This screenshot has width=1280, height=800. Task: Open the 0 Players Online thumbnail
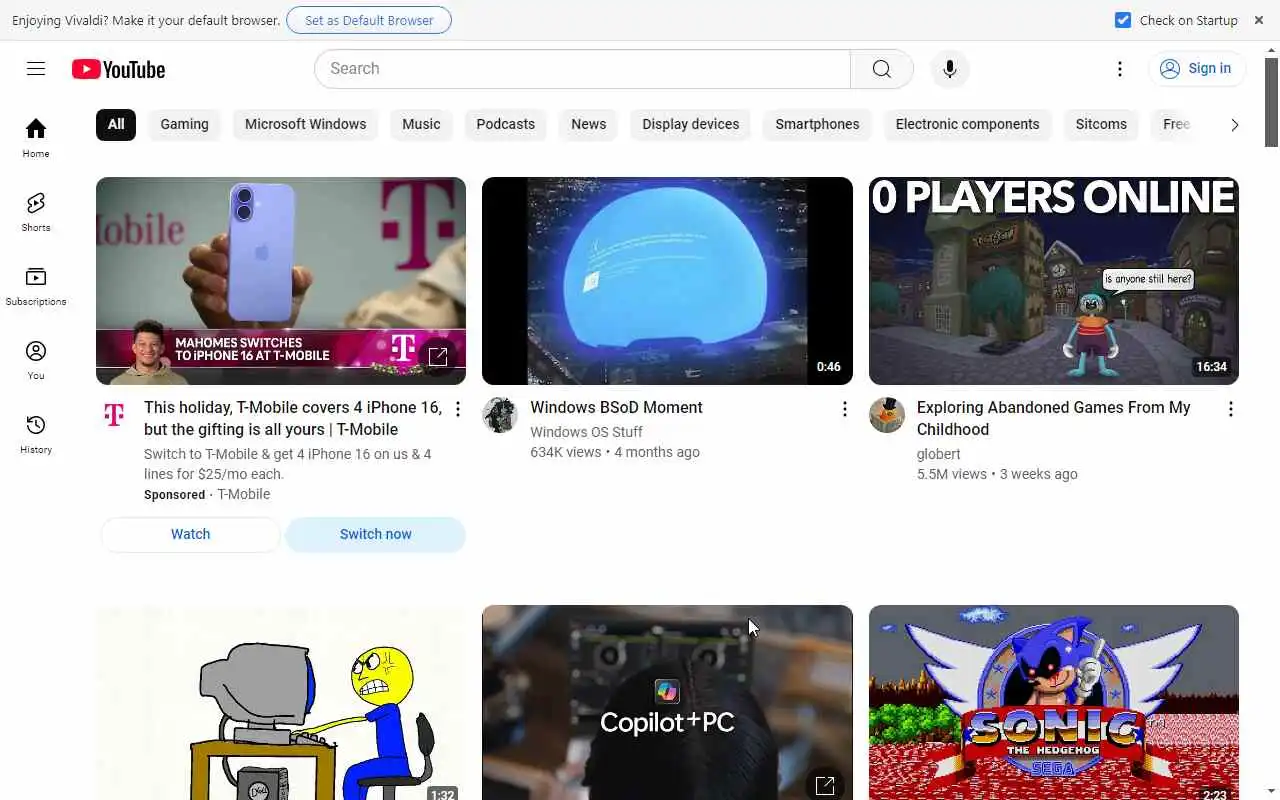click(1054, 281)
